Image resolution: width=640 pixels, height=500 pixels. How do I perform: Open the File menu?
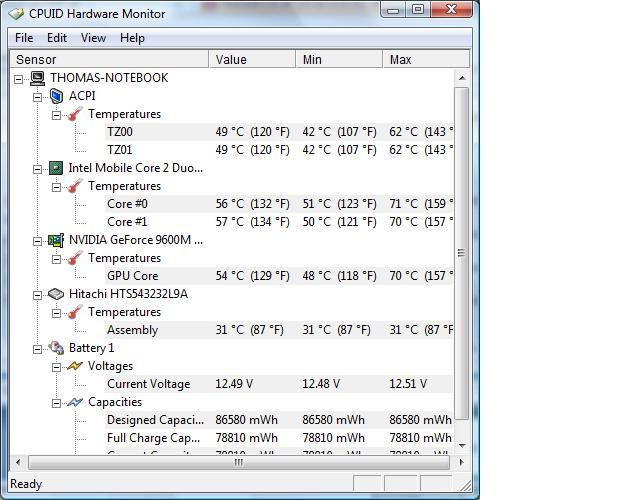click(x=24, y=38)
